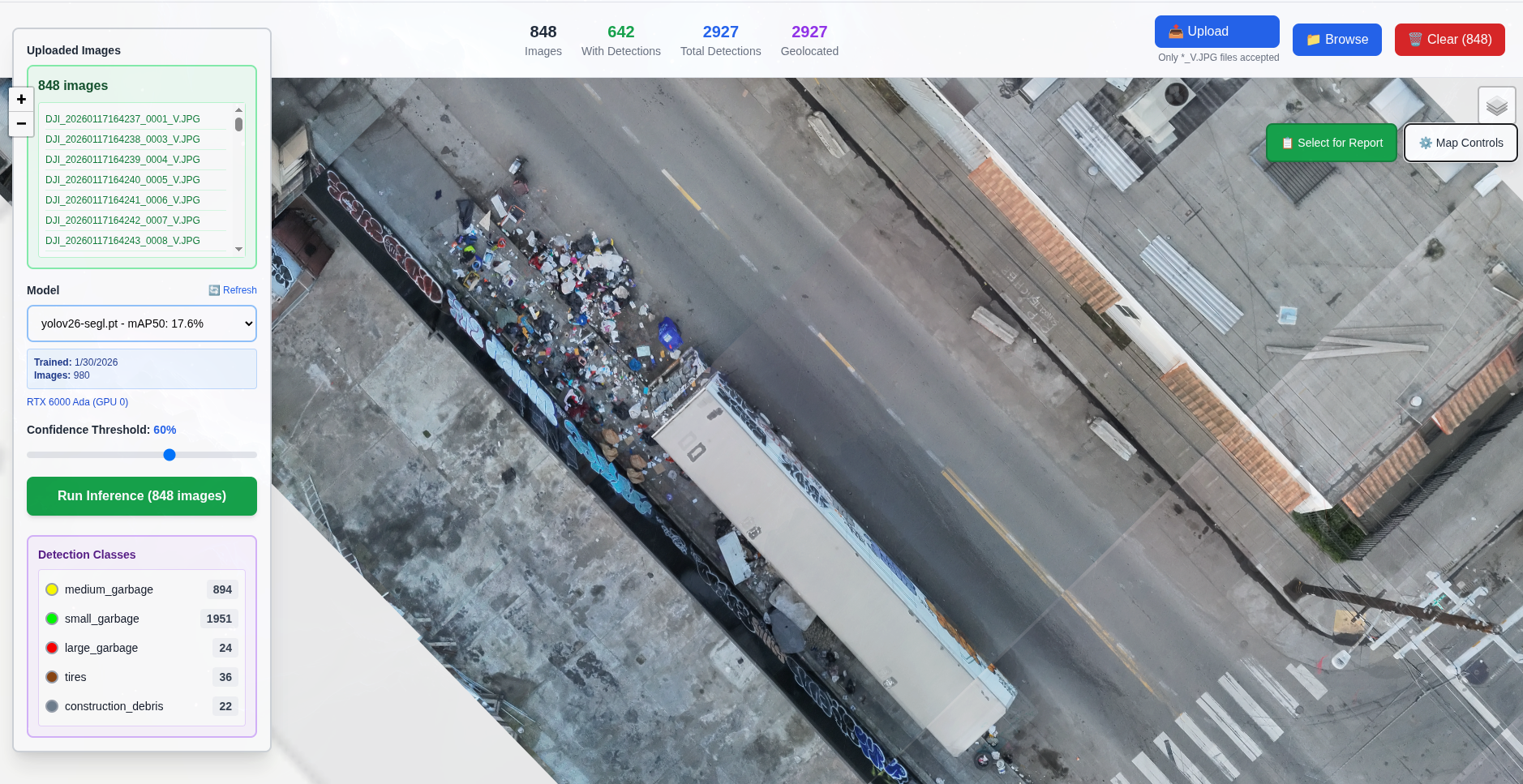Click the upload tray icon

(x=1175, y=31)
